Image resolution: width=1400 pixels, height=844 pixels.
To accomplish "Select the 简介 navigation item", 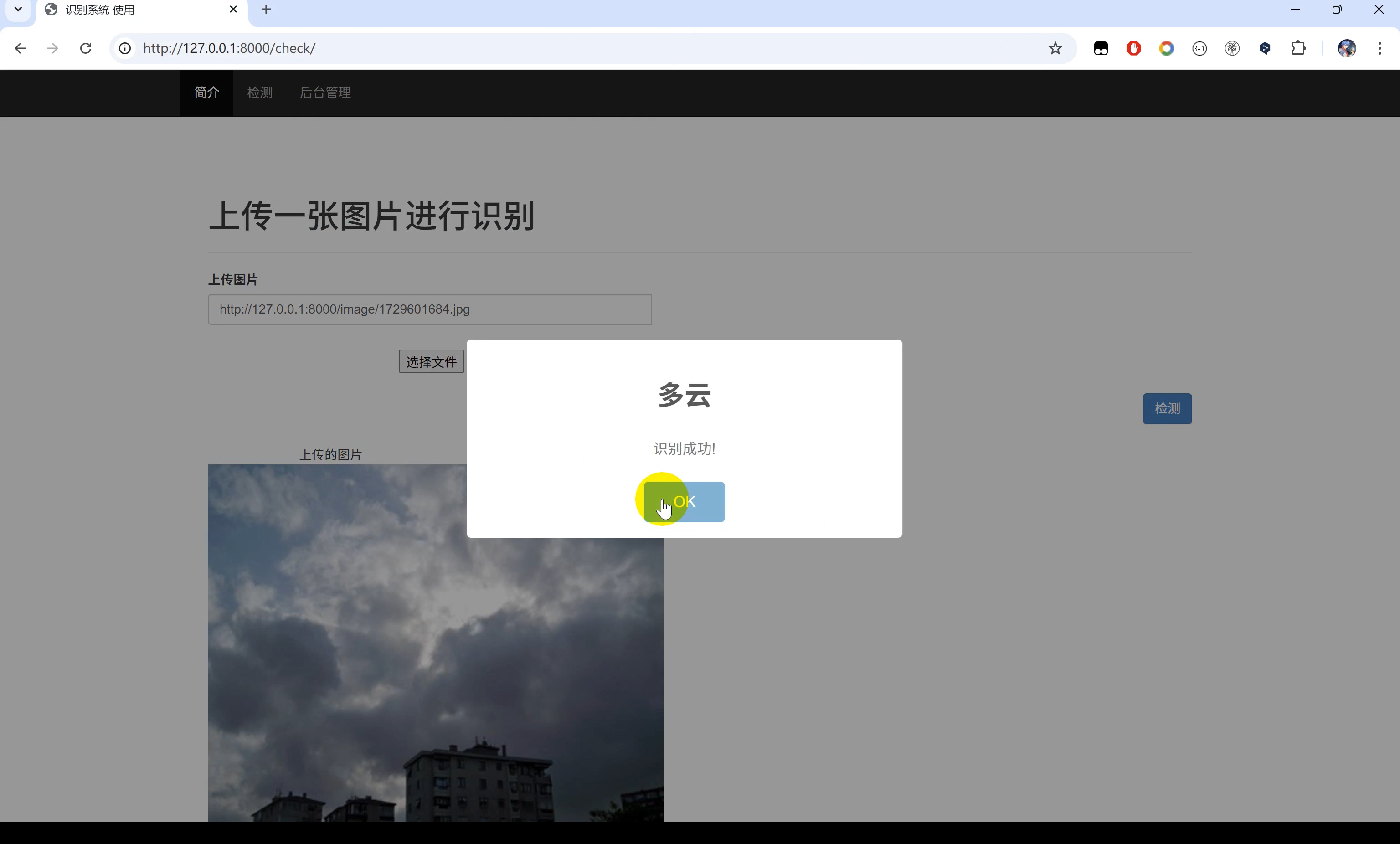I will pyautogui.click(x=207, y=93).
